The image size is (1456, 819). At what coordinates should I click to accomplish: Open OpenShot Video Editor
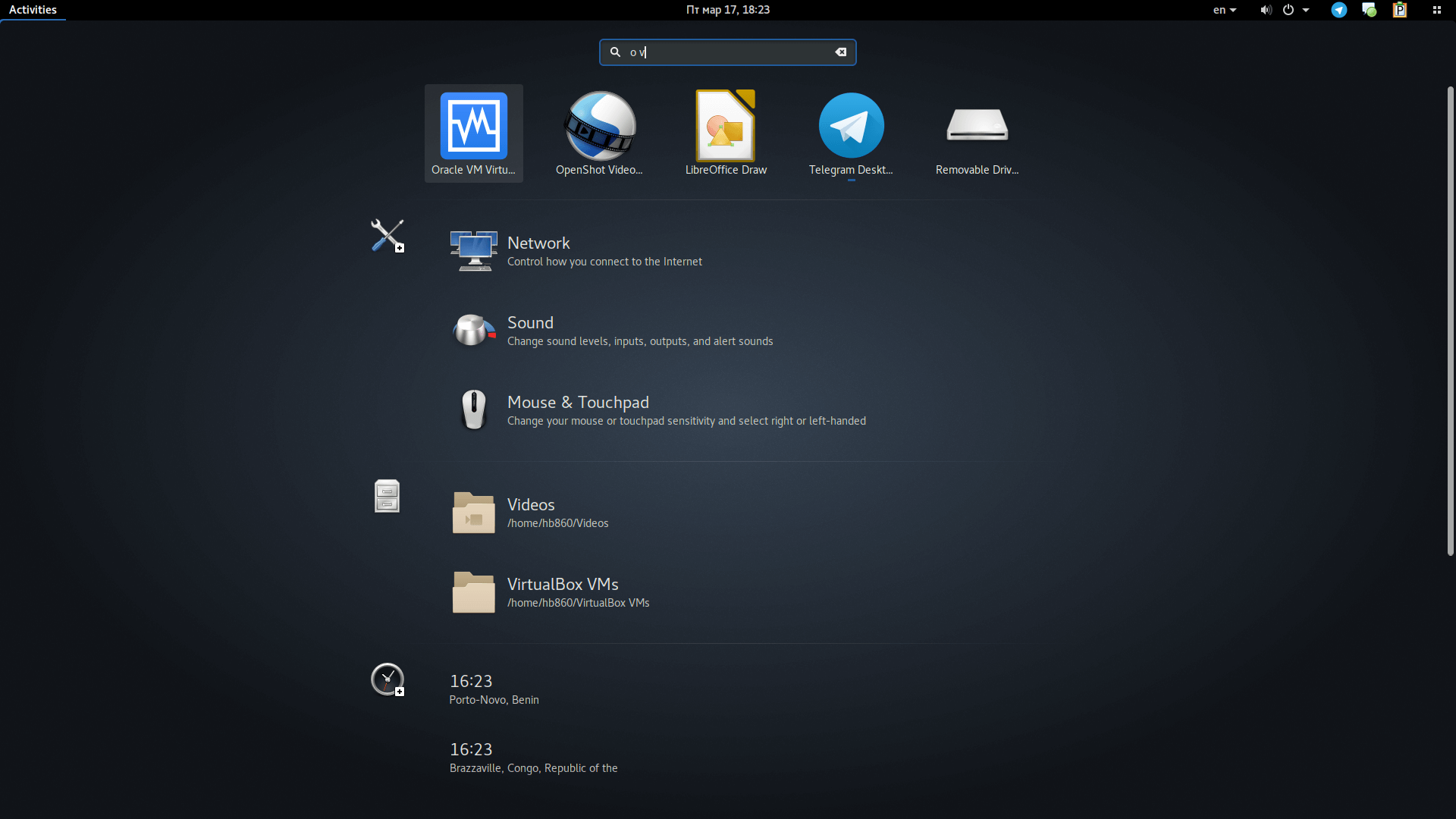tap(599, 133)
